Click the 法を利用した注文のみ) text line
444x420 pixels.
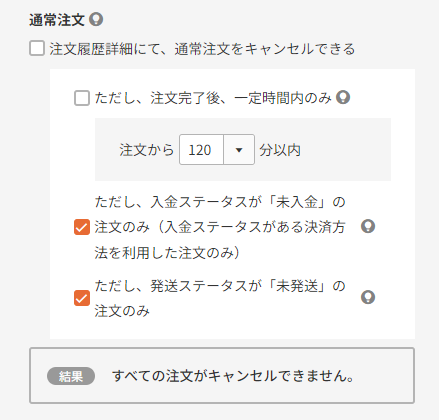(x=167, y=253)
